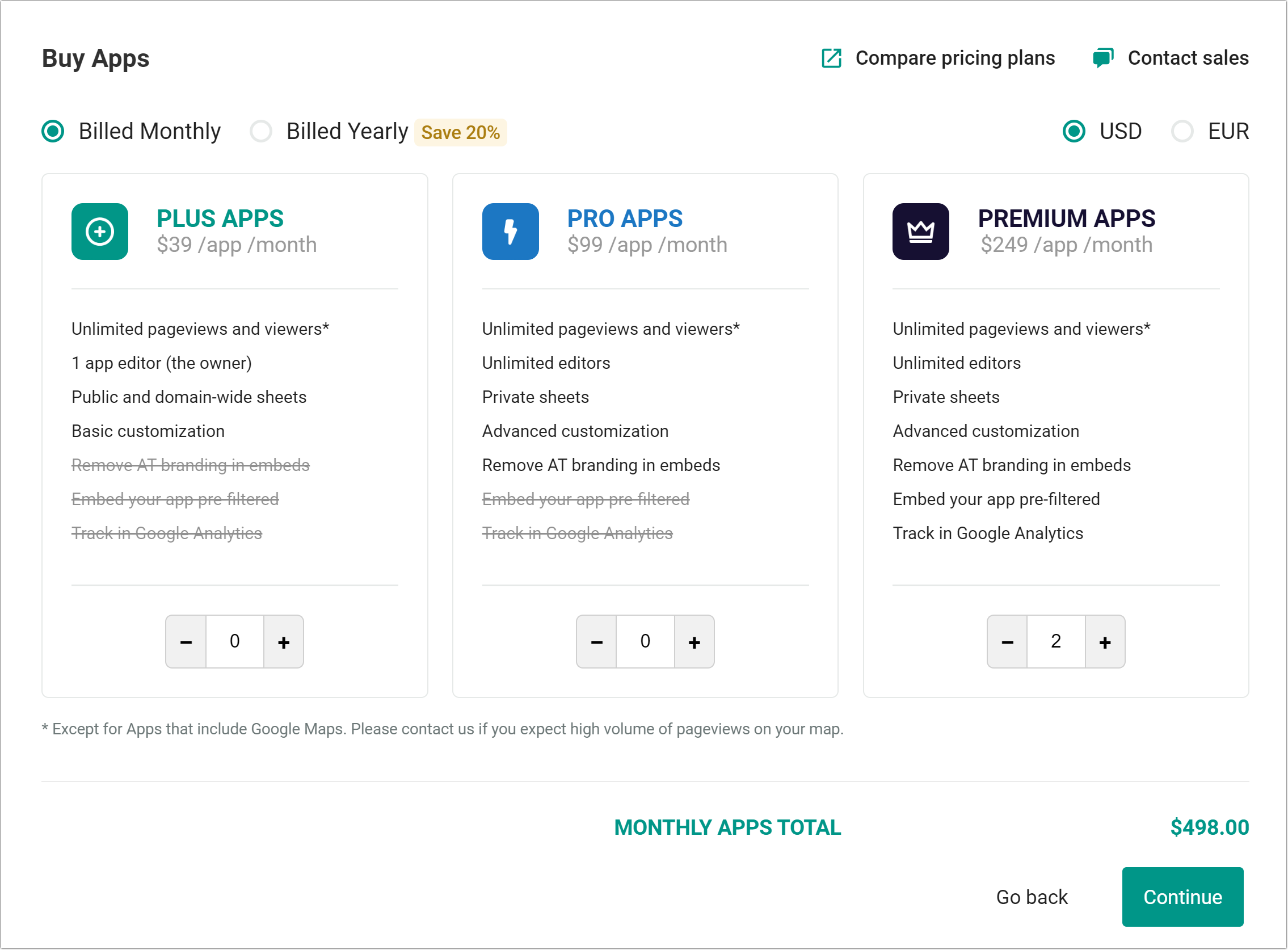Click 'Public and domain-wide sheets' text

click(x=189, y=397)
